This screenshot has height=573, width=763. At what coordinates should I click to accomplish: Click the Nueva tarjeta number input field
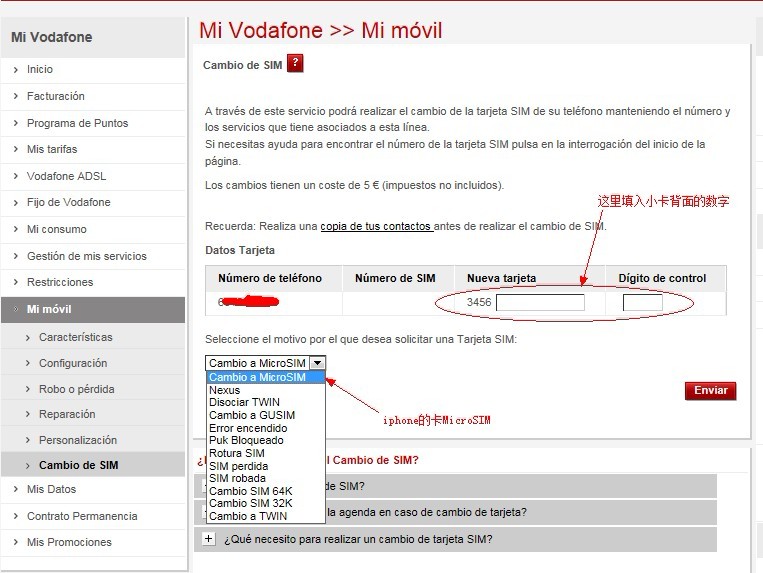tap(540, 302)
